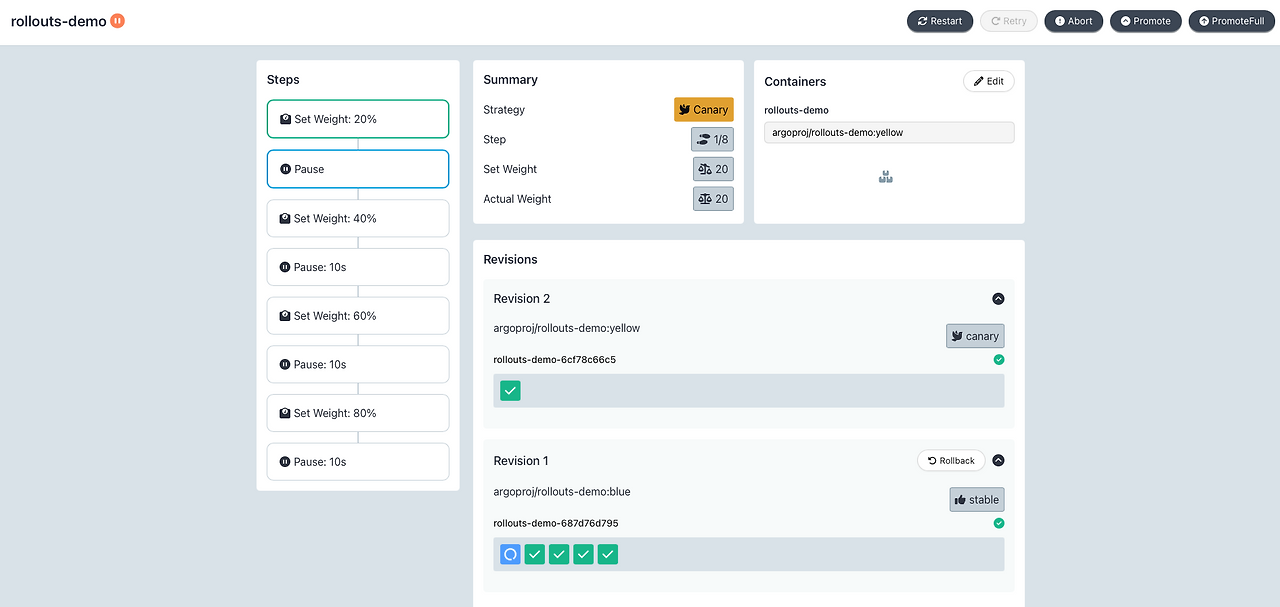Screen dimensions: 1280x607
Task: Click green status check next to rollouts-demo-6cf78c66c5
Action: pos(999,359)
